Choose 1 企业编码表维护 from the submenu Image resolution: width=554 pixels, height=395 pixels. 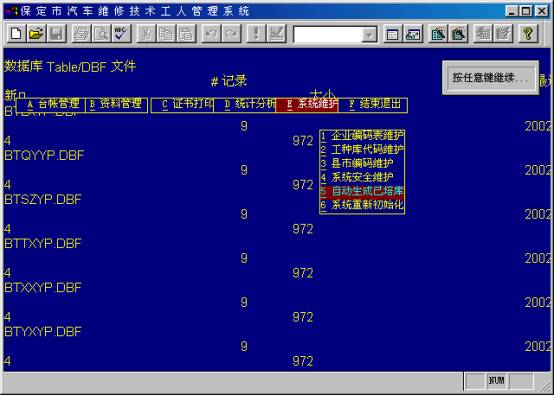pyautogui.click(x=362, y=136)
